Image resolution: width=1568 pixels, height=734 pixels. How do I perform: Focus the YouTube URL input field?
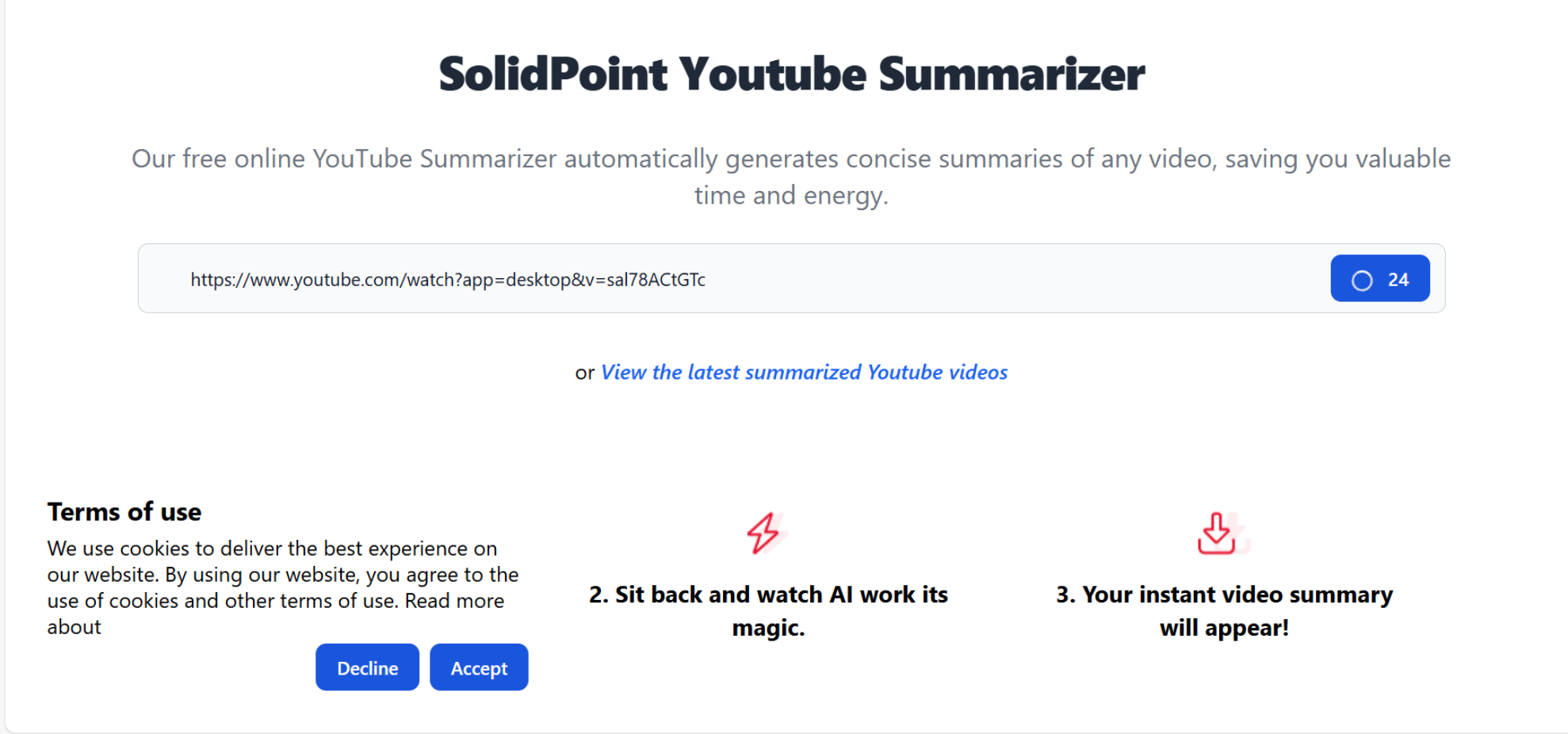pos(791,278)
